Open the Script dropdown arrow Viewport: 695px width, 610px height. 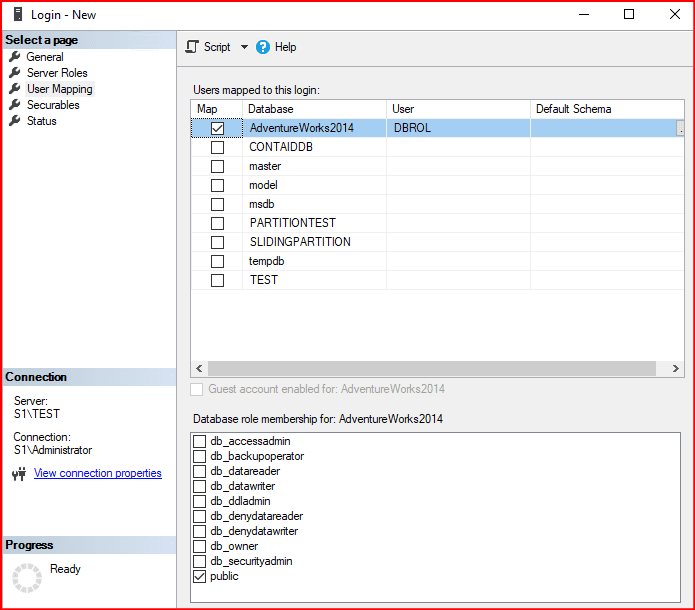click(244, 47)
